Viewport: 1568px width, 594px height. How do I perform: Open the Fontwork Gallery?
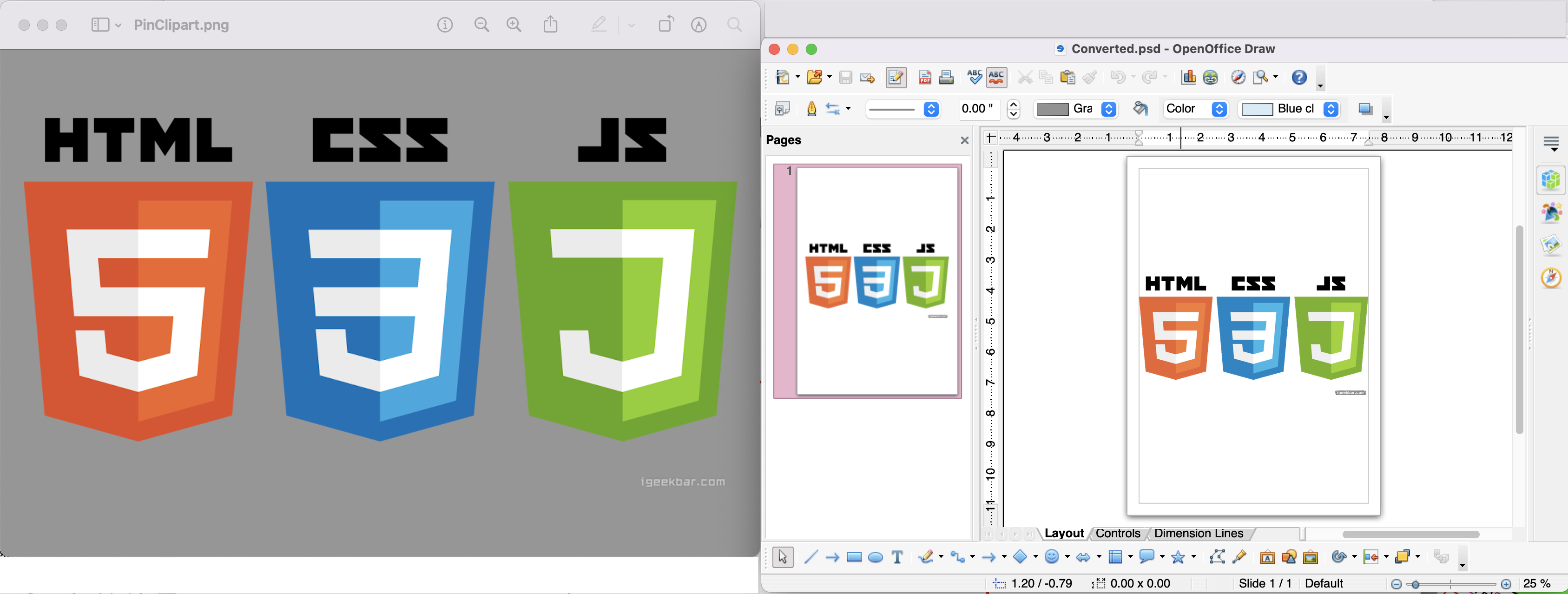[x=1267, y=557]
